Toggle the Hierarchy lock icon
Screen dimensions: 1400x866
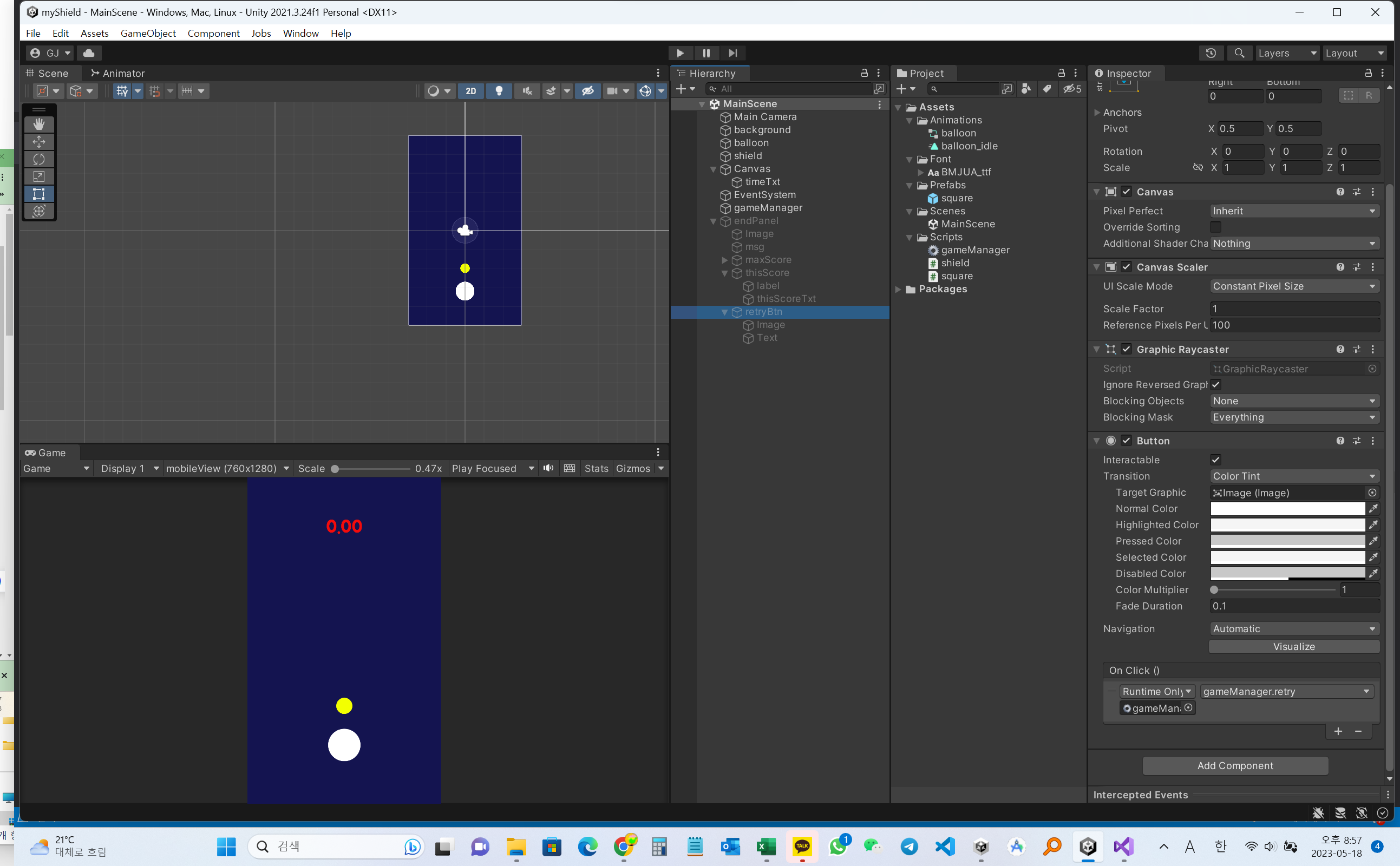[x=865, y=73]
